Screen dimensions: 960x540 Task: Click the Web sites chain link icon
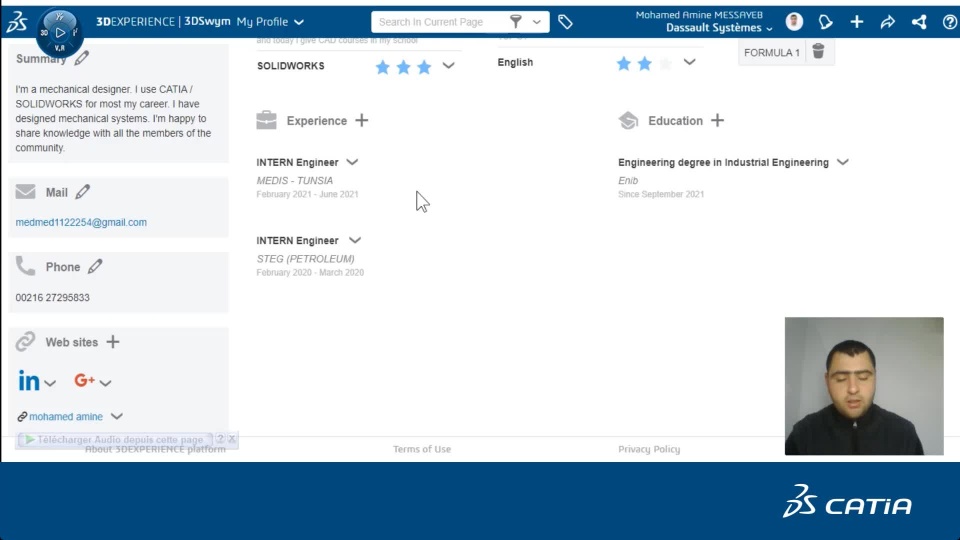26,341
